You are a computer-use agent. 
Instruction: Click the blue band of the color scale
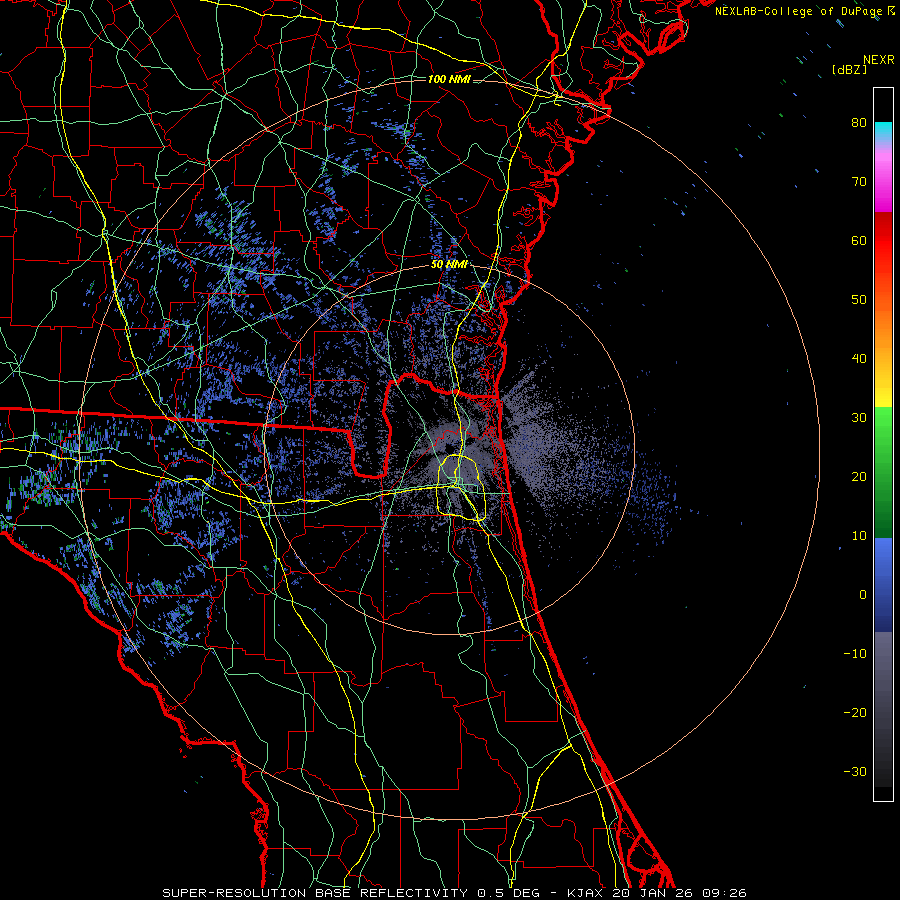[883, 585]
